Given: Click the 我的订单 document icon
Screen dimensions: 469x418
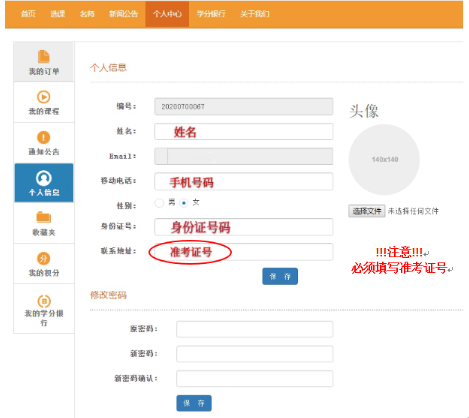Looking at the screenshot, I should click(x=44, y=56).
